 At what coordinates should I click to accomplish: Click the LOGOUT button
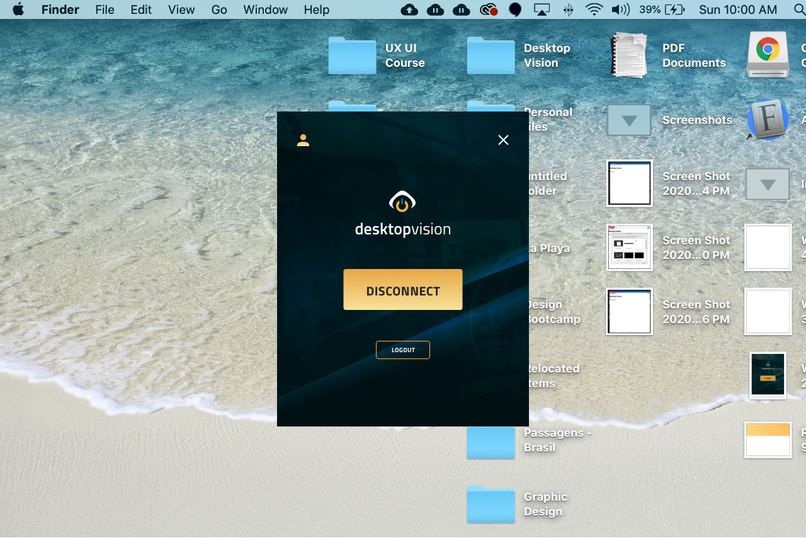(402, 350)
